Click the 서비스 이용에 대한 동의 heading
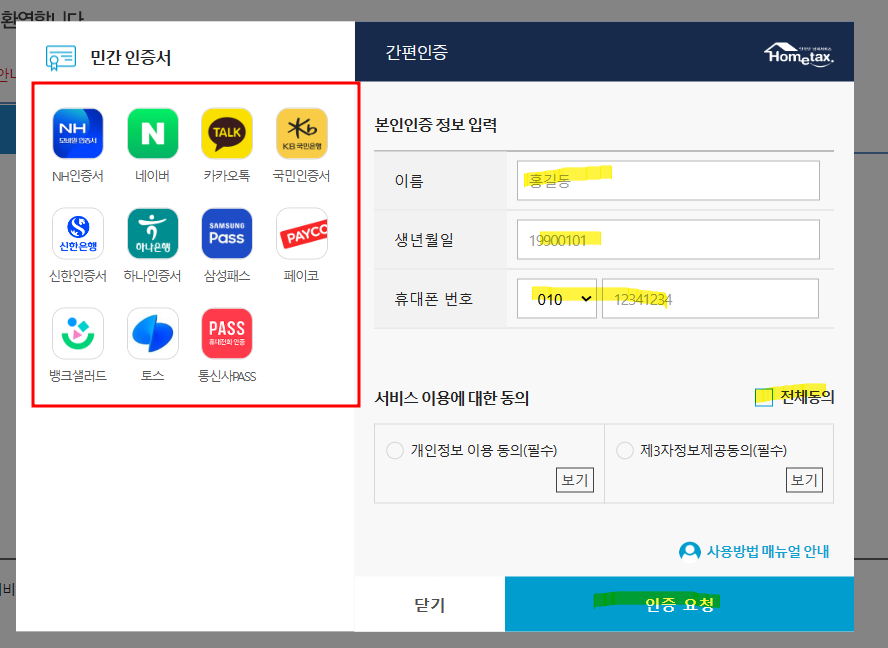 click(x=451, y=398)
